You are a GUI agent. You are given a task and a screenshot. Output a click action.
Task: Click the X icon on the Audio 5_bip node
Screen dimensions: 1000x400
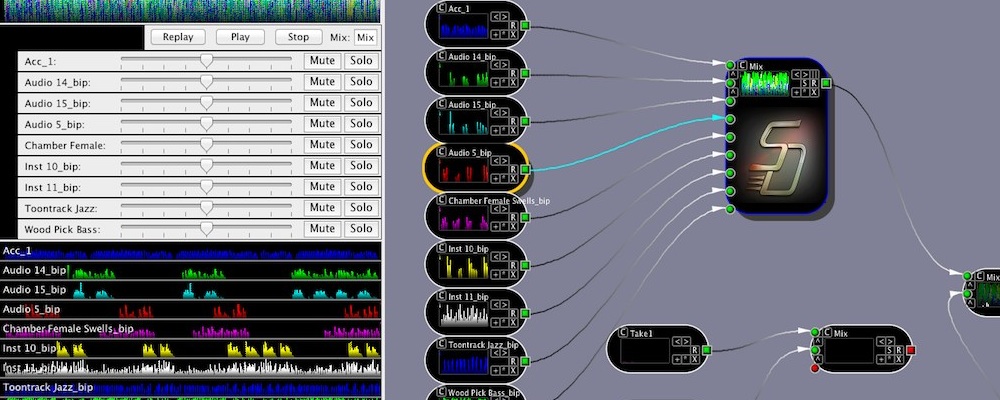513,179
